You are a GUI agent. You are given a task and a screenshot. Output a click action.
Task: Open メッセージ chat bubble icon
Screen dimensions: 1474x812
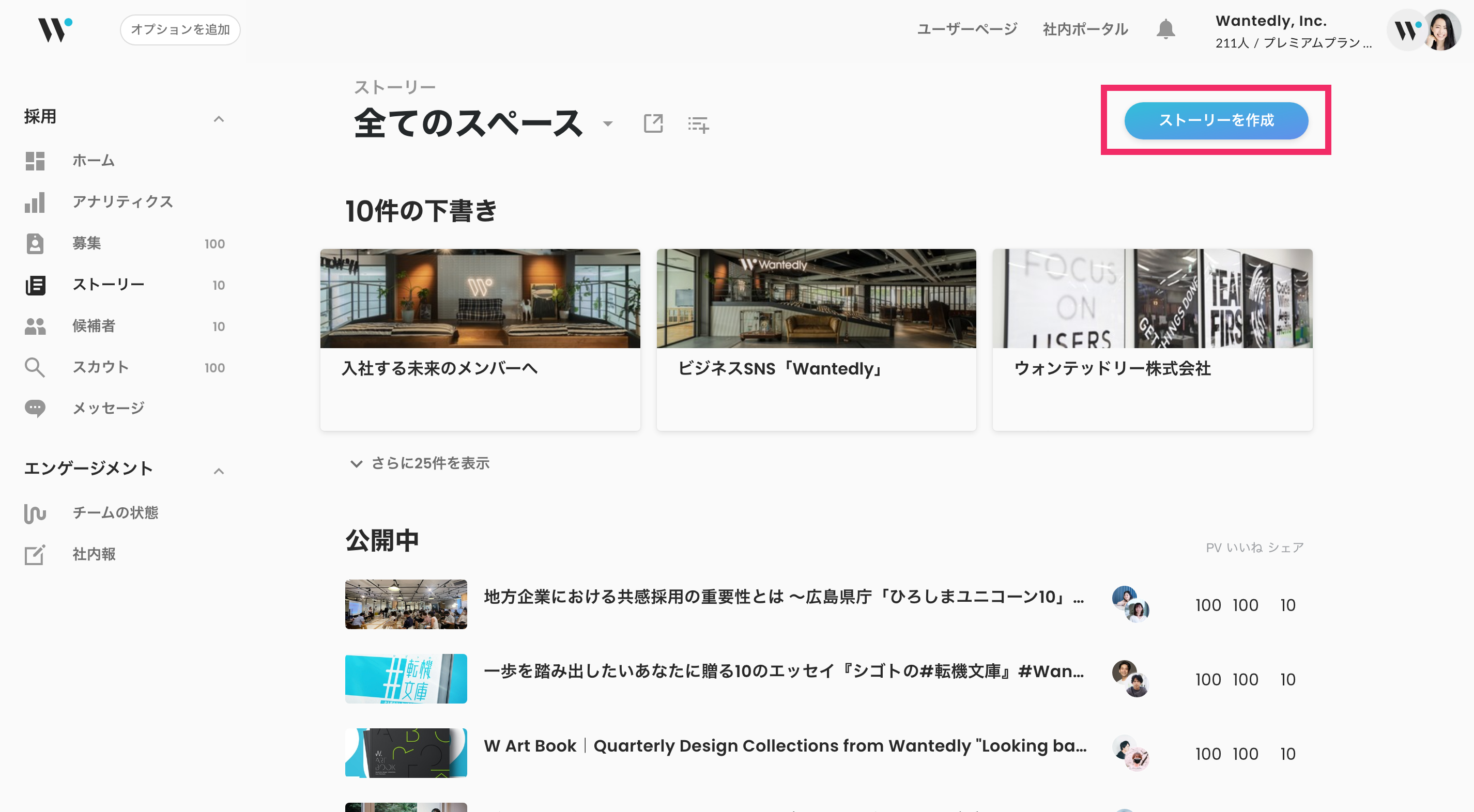coord(35,408)
